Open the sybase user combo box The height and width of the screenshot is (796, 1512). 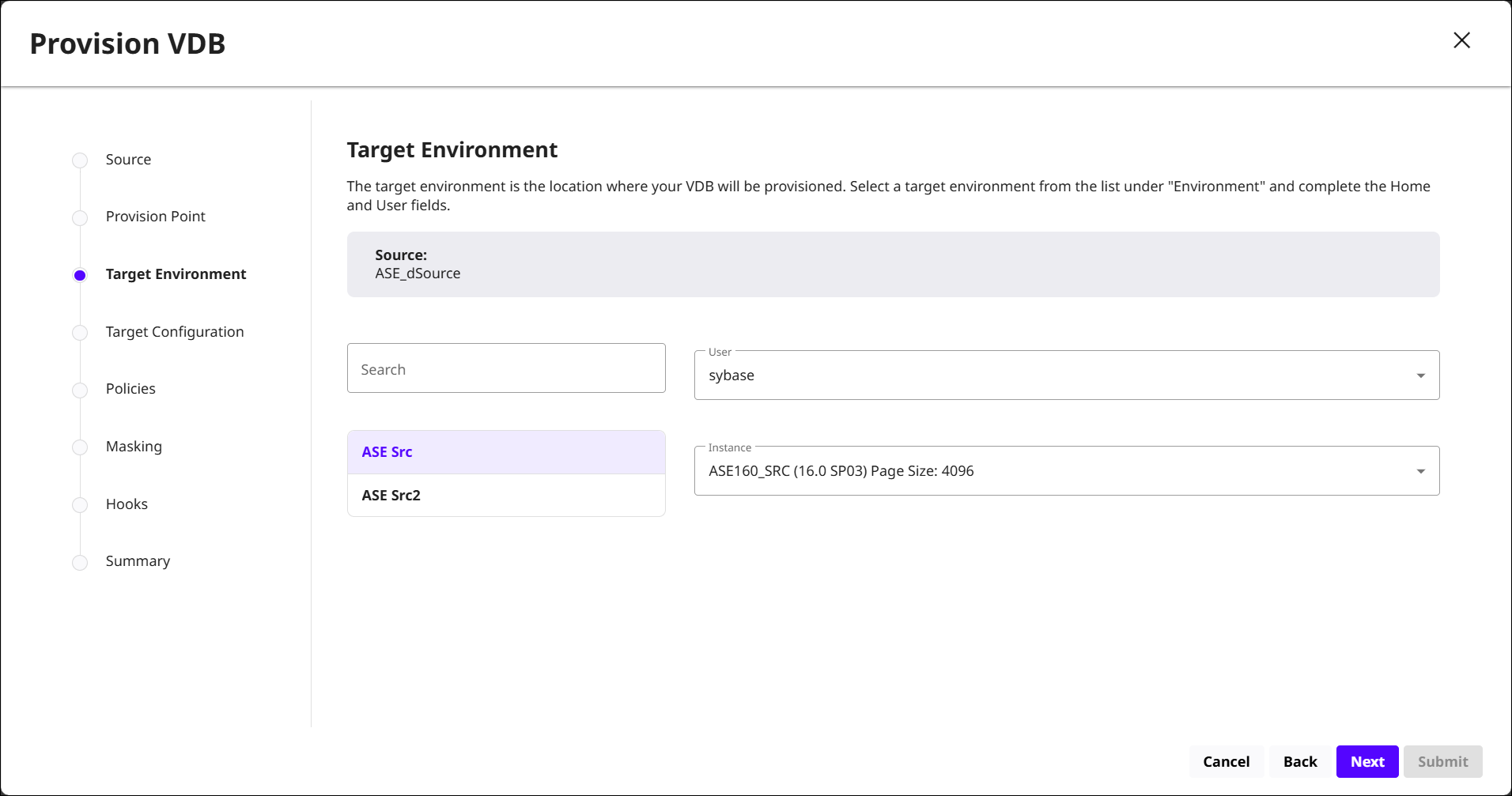click(x=1052, y=375)
